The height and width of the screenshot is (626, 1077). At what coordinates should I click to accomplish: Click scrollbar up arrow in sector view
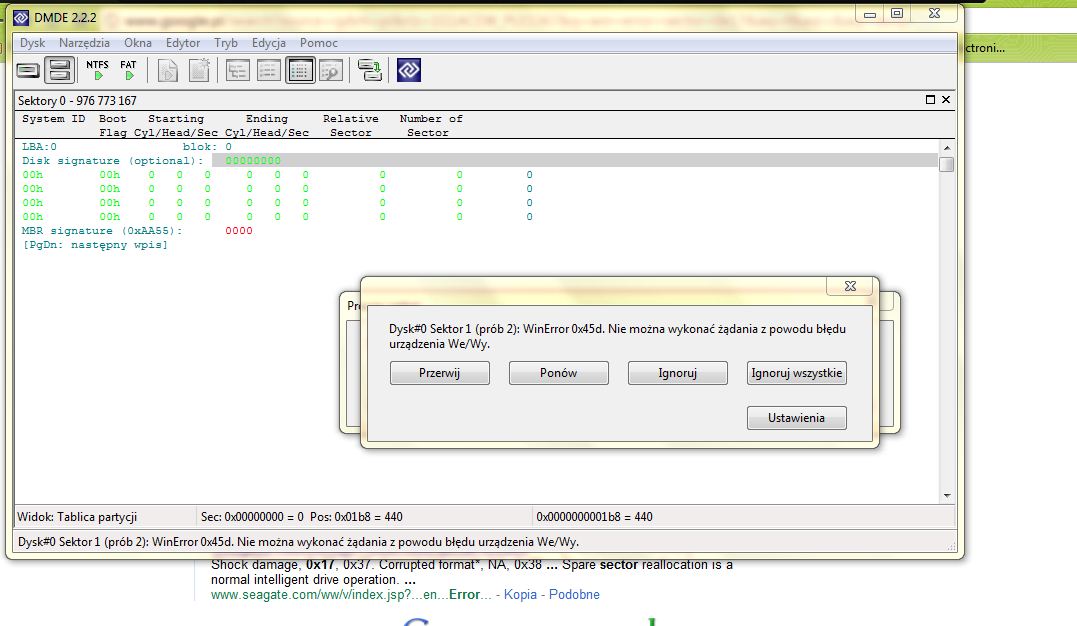pyautogui.click(x=946, y=148)
